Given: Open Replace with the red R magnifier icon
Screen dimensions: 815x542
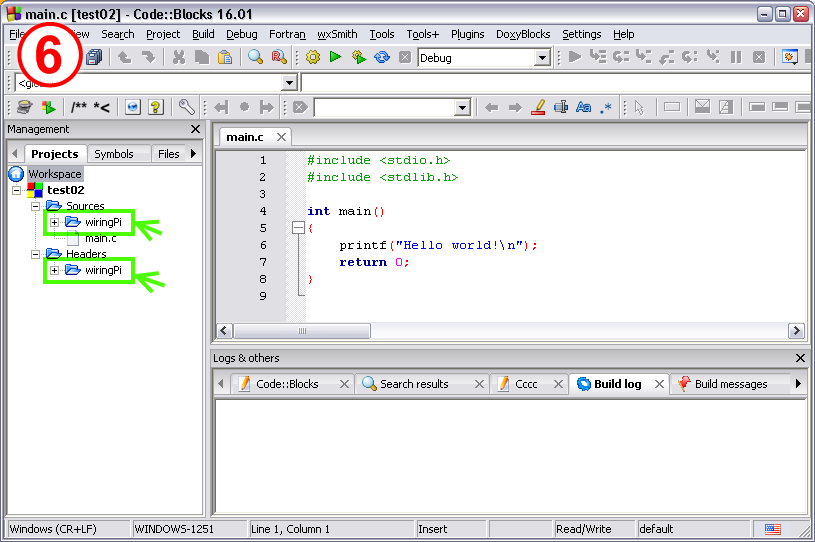Looking at the screenshot, I should [279, 57].
